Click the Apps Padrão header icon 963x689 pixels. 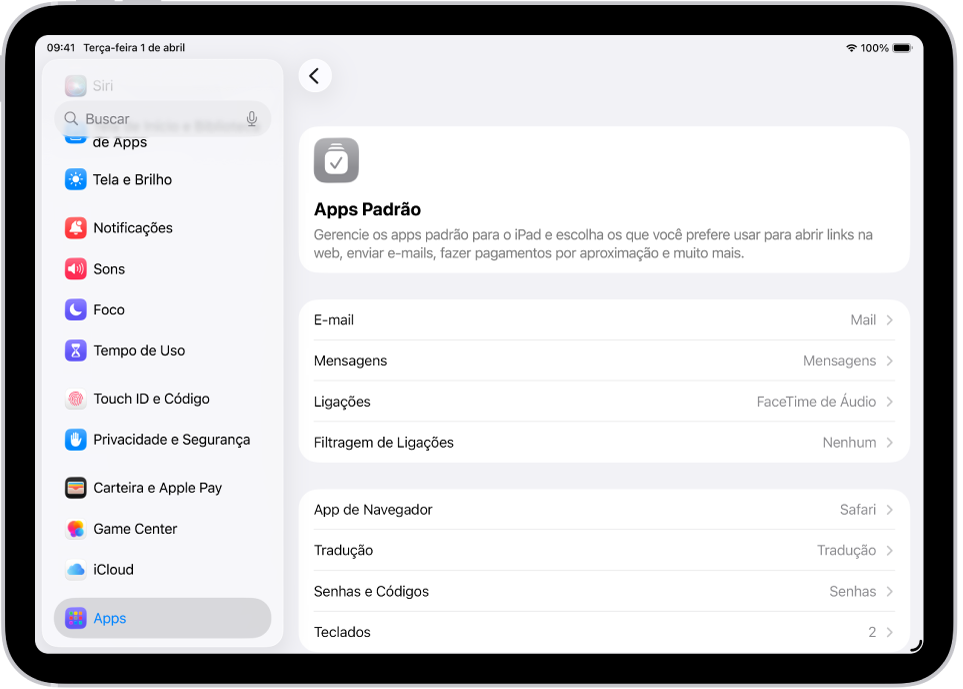point(336,160)
